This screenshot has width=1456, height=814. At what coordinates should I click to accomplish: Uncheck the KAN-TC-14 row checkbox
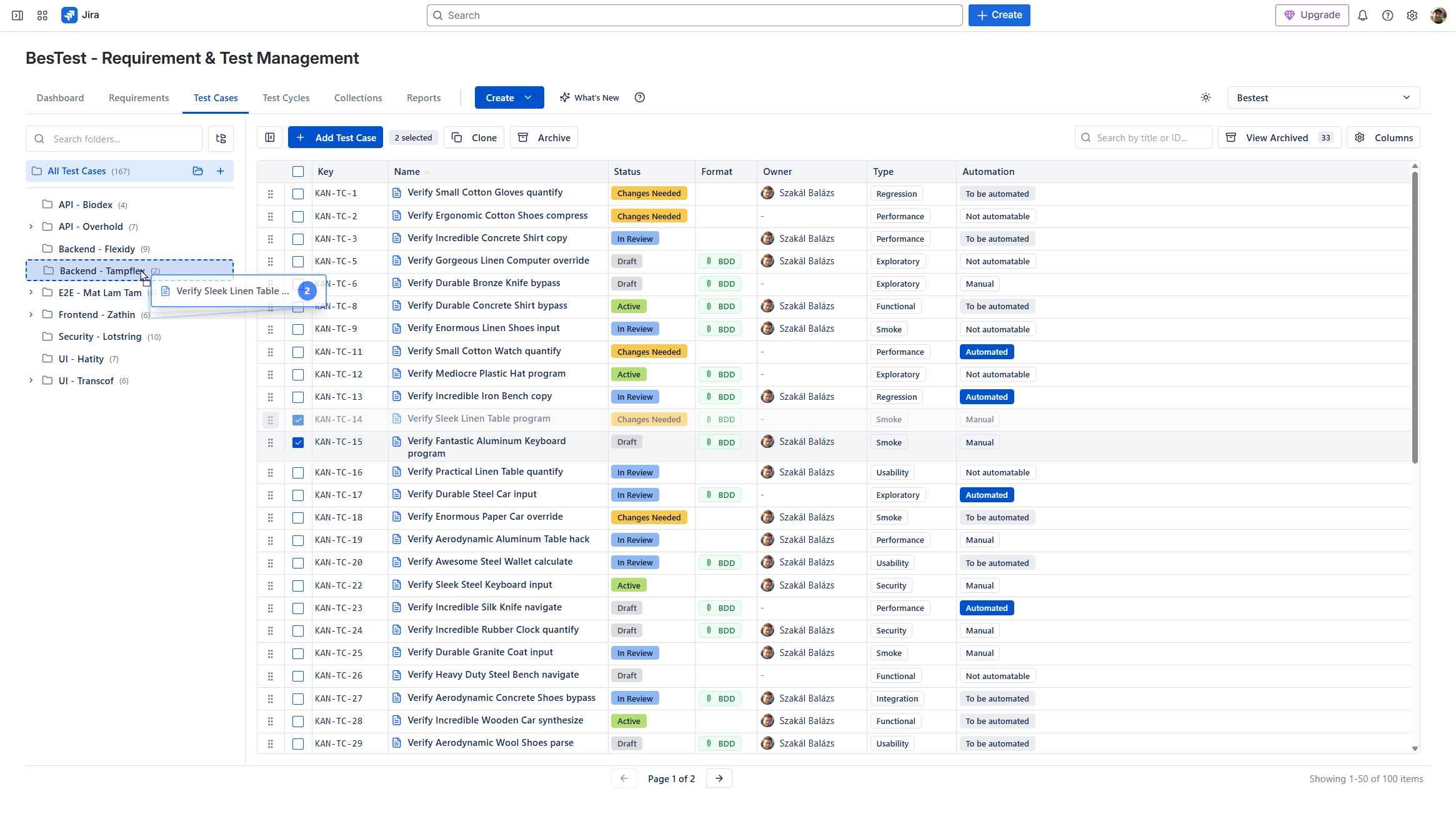pyautogui.click(x=298, y=419)
